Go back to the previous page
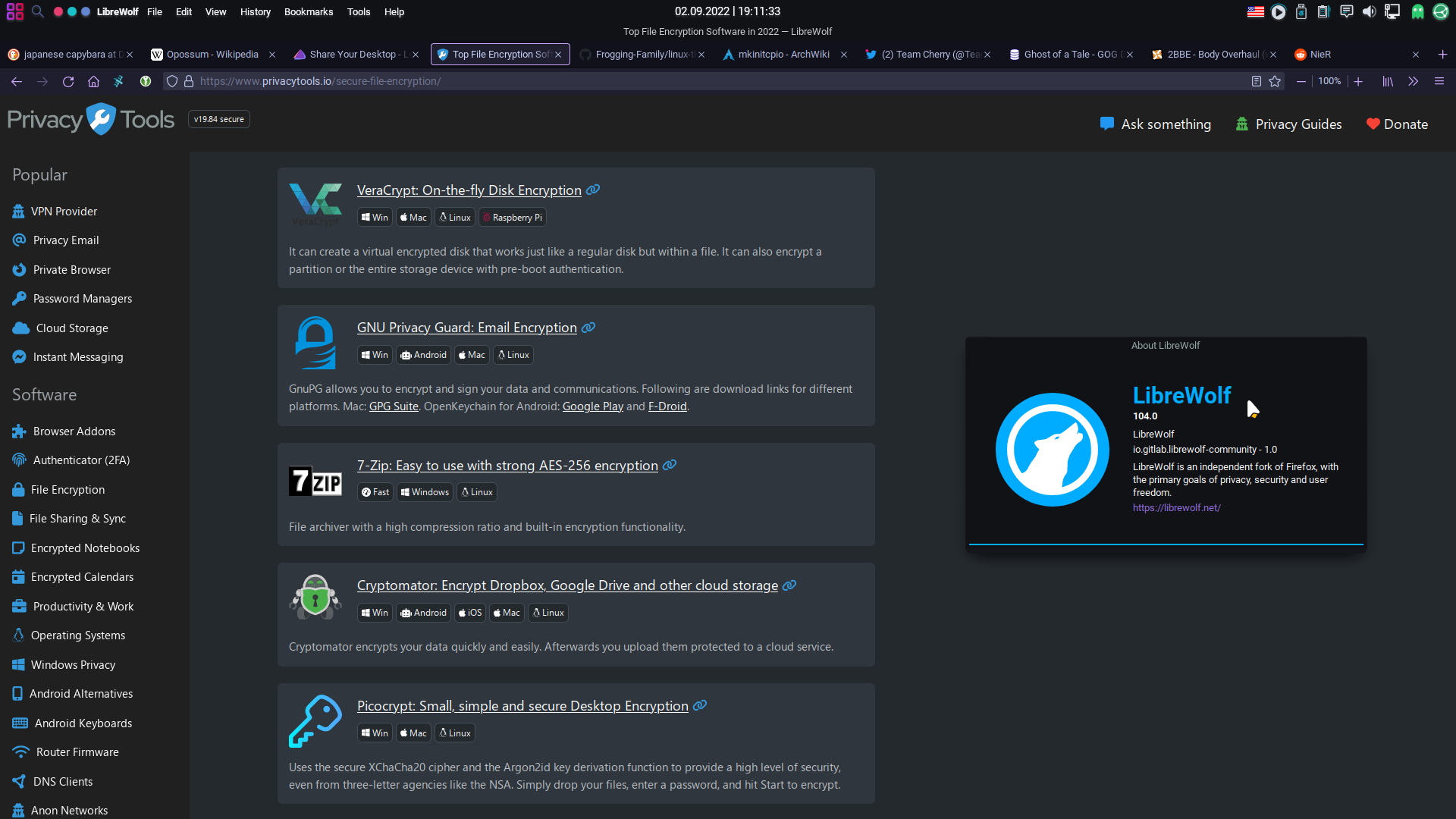Screen dimensions: 1456x819 point(17,81)
